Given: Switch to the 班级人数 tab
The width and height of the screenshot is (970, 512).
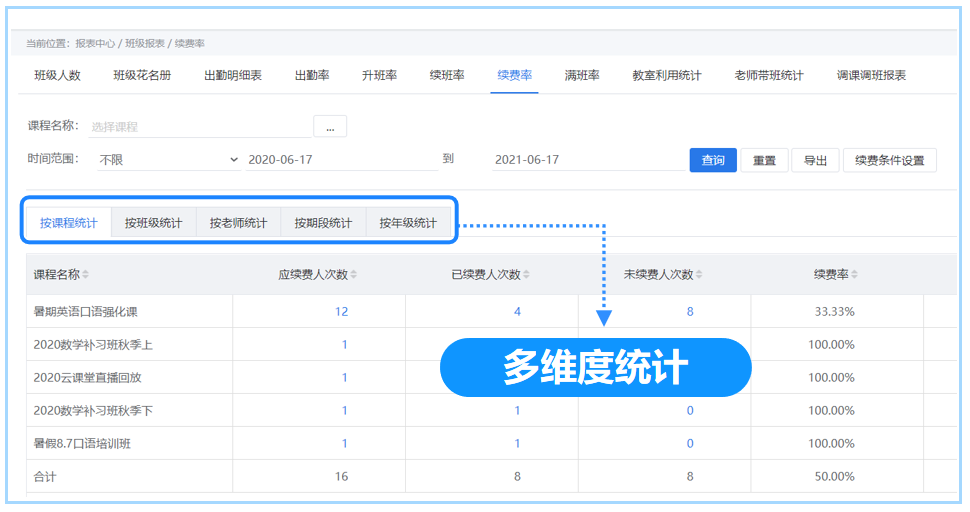Looking at the screenshot, I should (57, 76).
